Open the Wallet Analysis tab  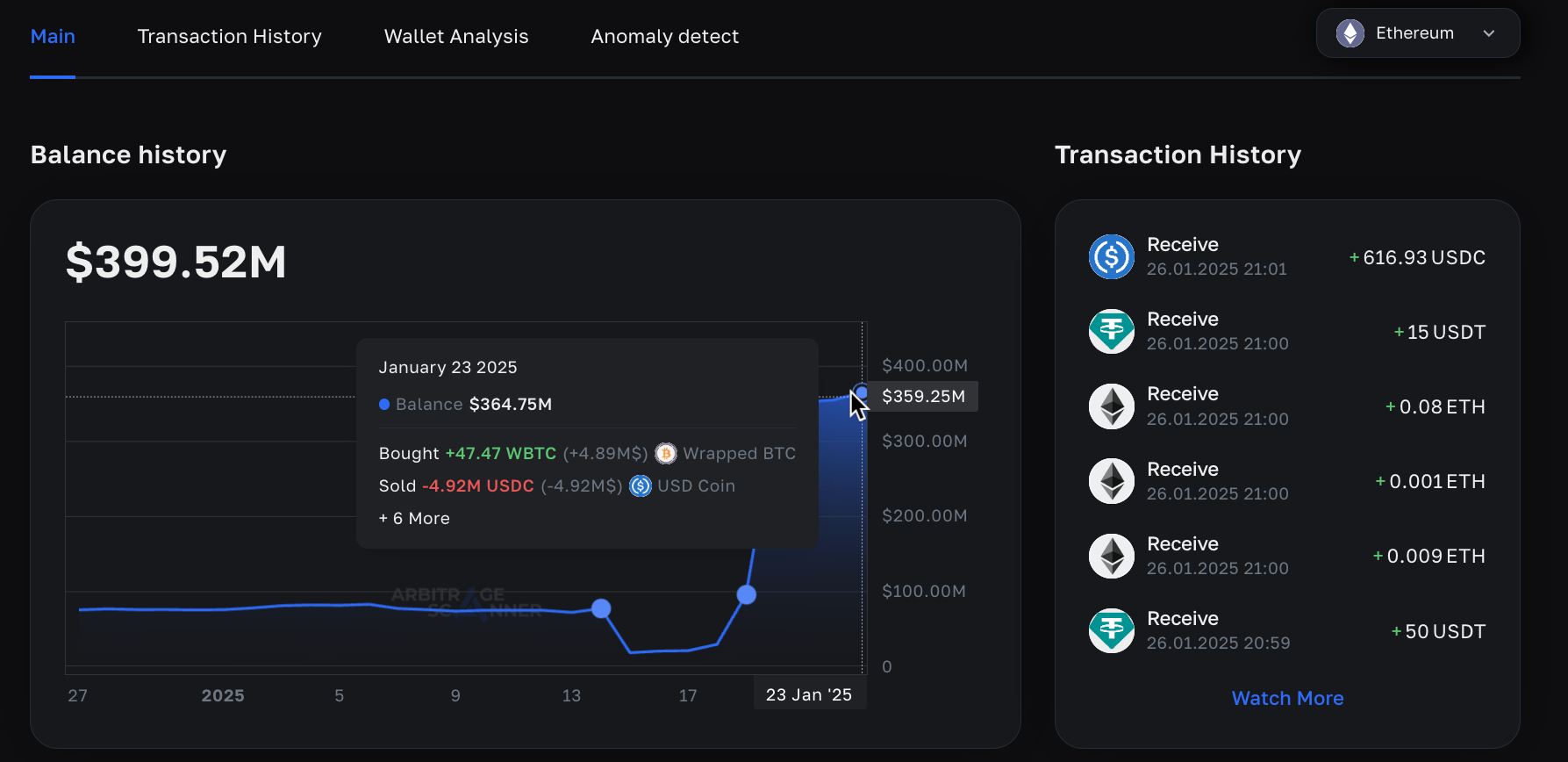pyautogui.click(x=456, y=37)
